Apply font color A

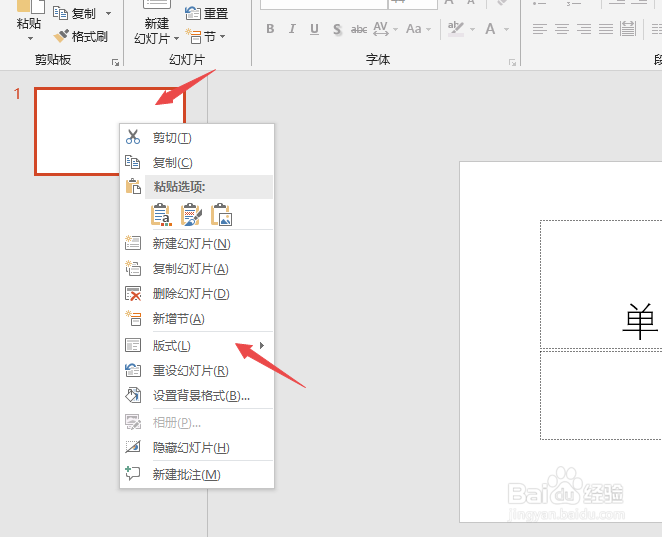click(490, 29)
